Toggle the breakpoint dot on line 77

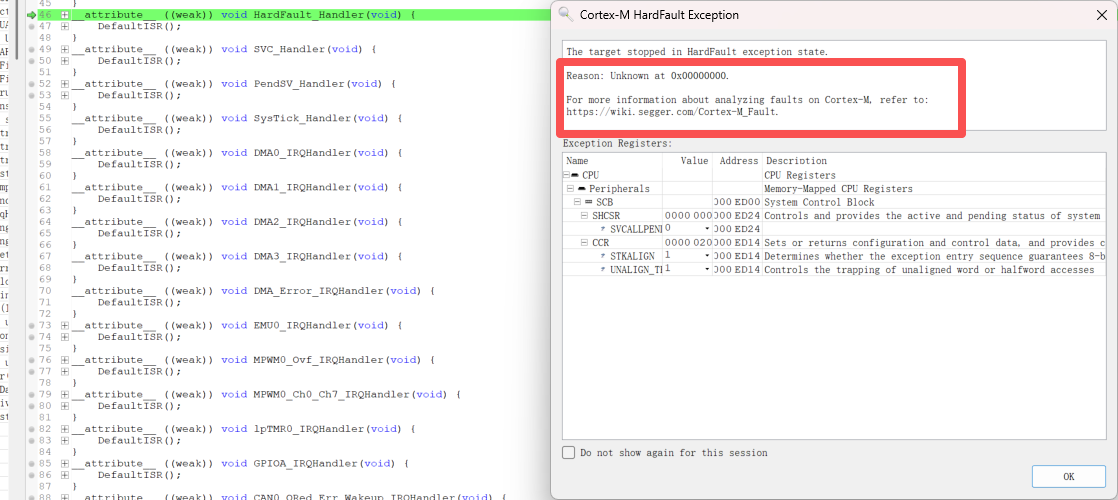pos(31,372)
